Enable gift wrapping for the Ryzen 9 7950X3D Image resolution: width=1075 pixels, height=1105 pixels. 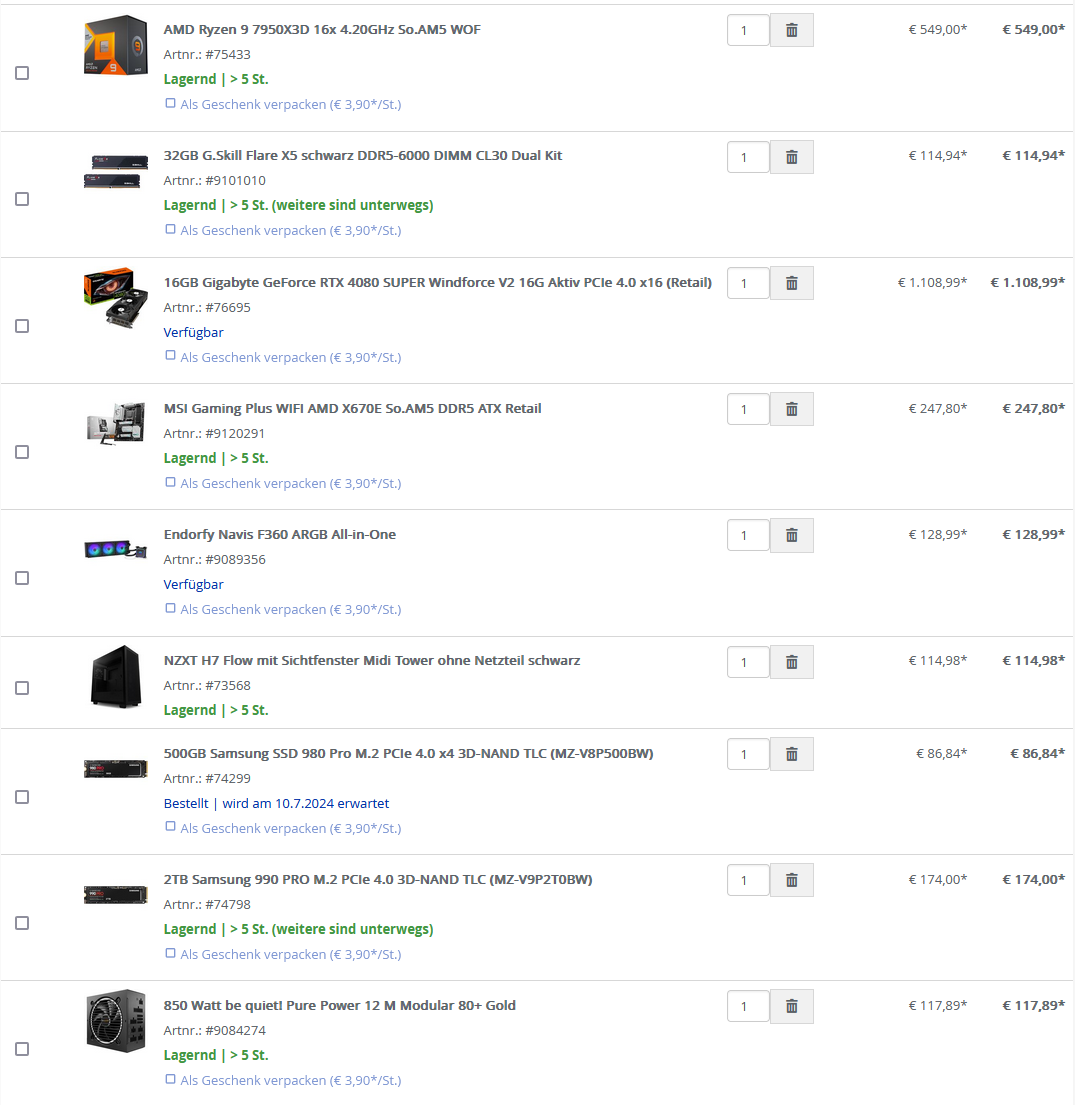pos(170,104)
